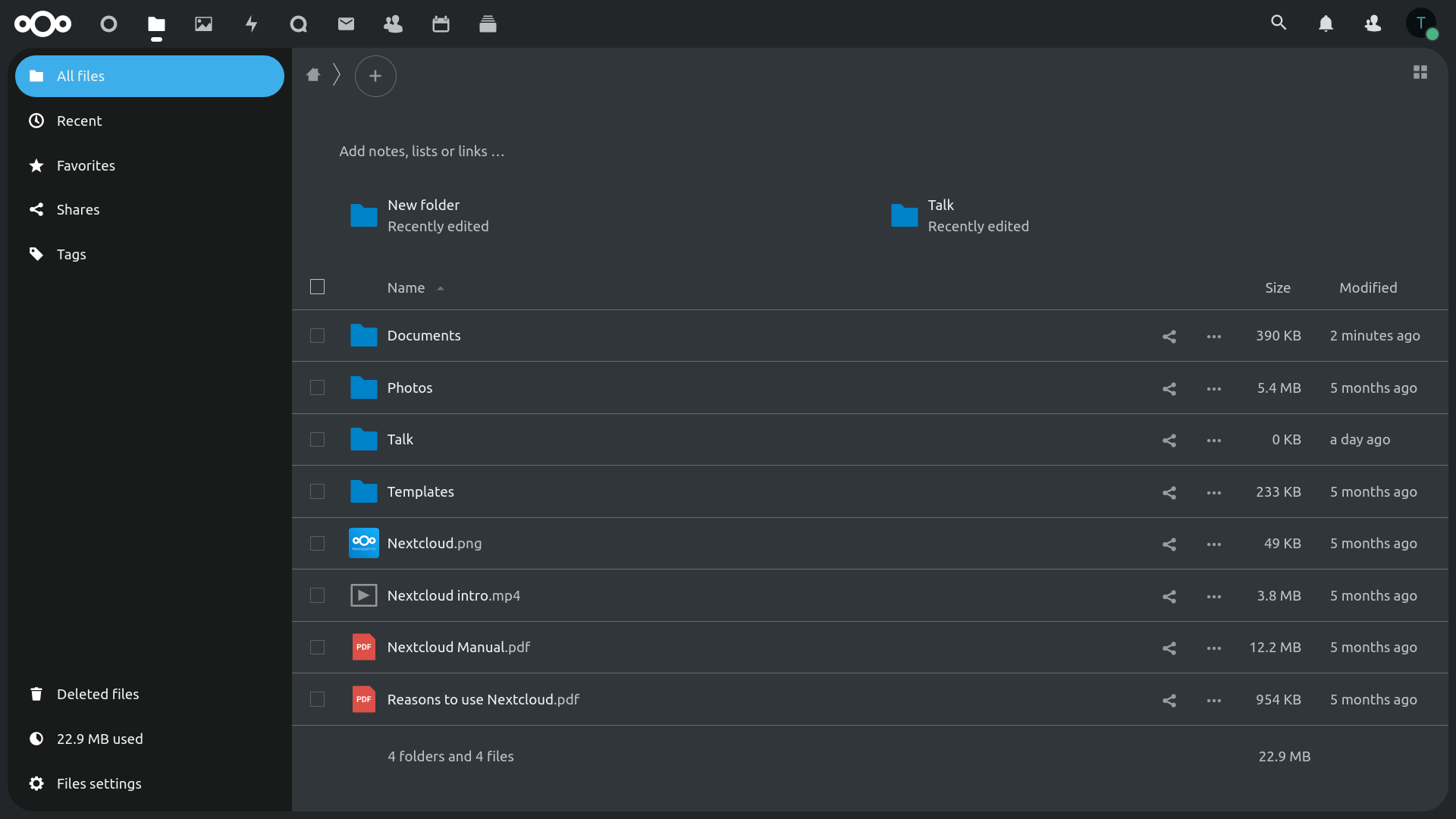
Task: Open the Documents folder name
Action: (x=423, y=335)
